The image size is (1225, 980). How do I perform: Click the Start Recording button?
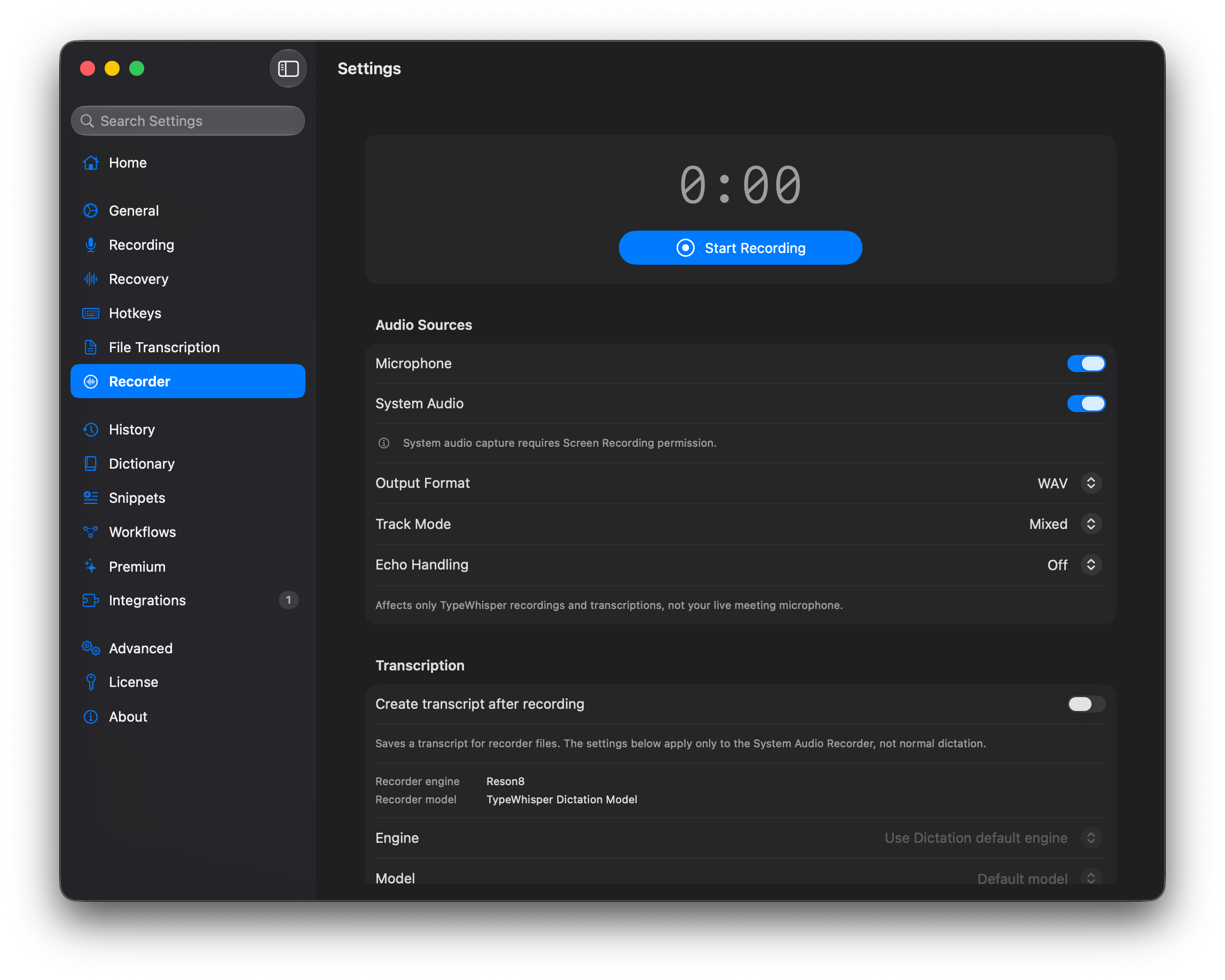(740, 248)
